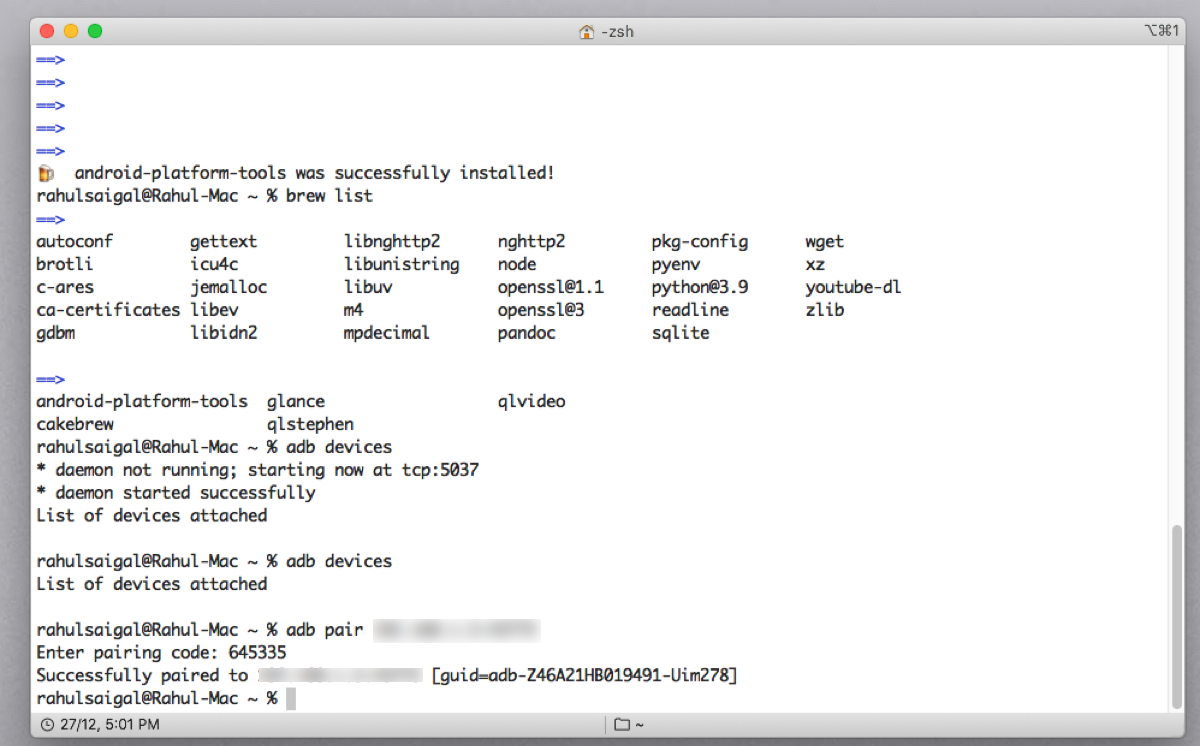Image resolution: width=1200 pixels, height=746 pixels.
Task: Click the clock icon in status bar
Action: (x=47, y=724)
